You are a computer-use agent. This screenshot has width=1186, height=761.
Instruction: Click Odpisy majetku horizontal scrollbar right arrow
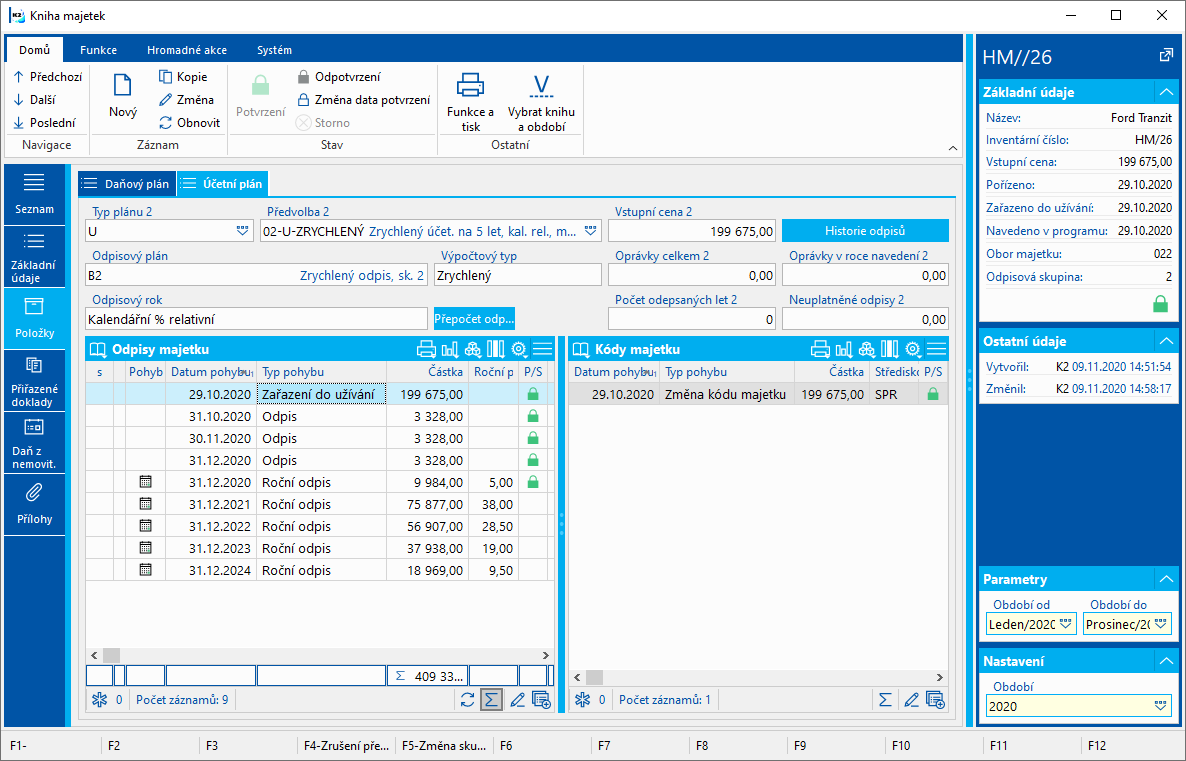(546, 655)
